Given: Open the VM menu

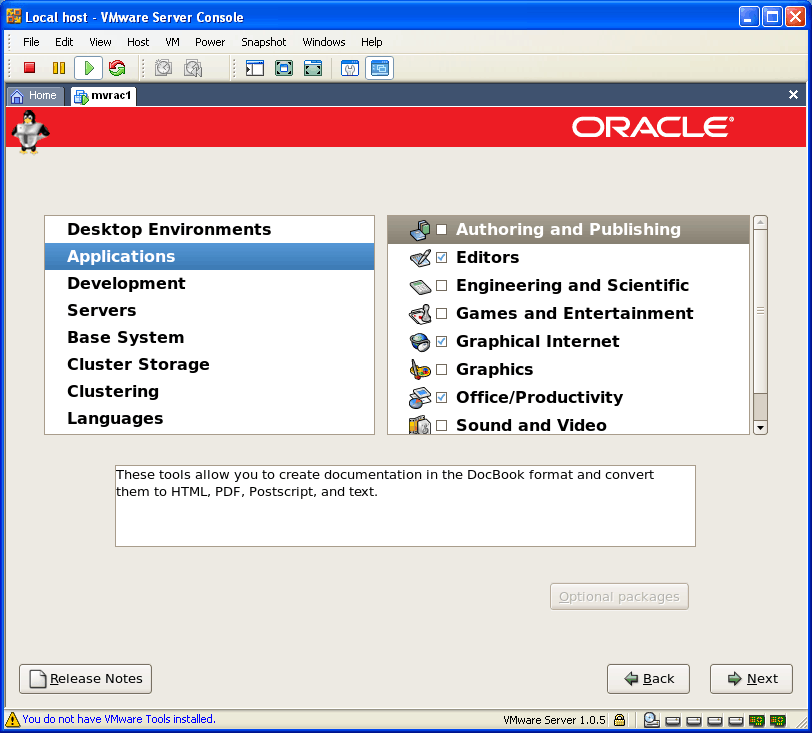Looking at the screenshot, I should (173, 42).
